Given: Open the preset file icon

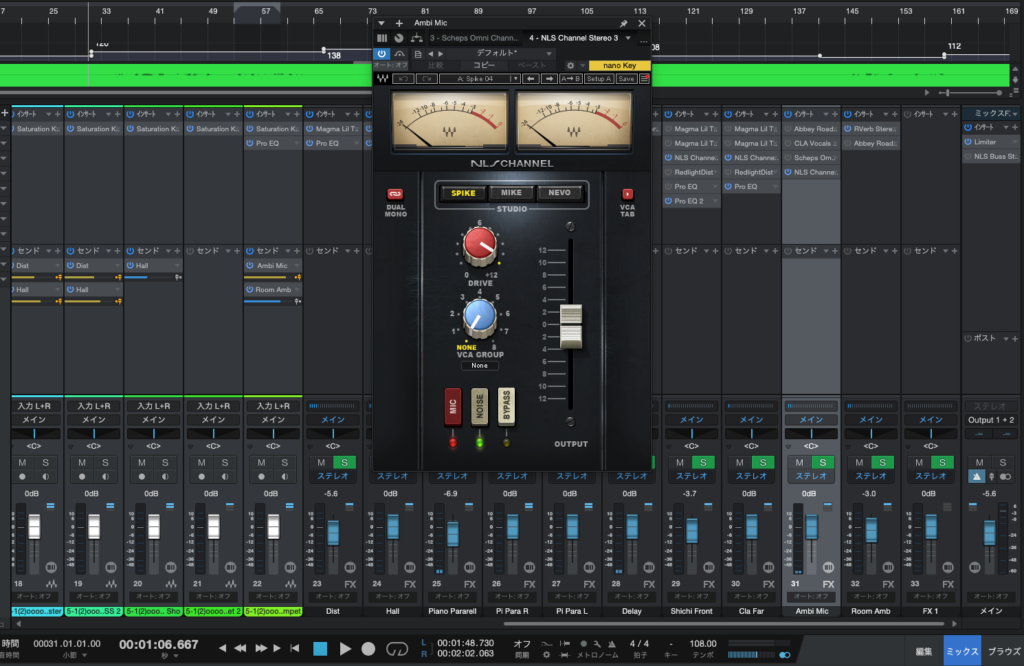Looking at the screenshot, I should [418, 54].
